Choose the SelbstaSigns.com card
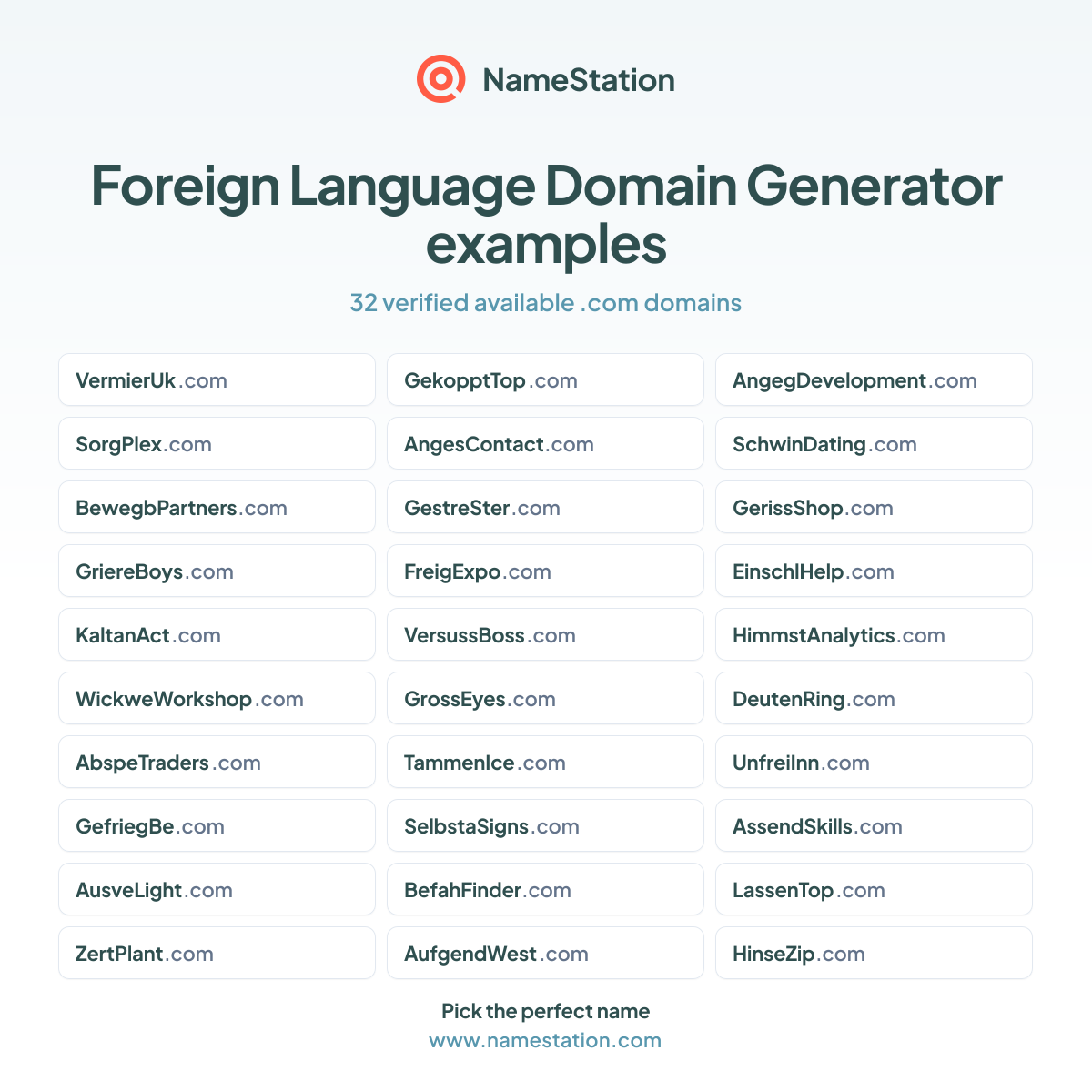Viewport: 1092px width, 1092px height. click(546, 825)
